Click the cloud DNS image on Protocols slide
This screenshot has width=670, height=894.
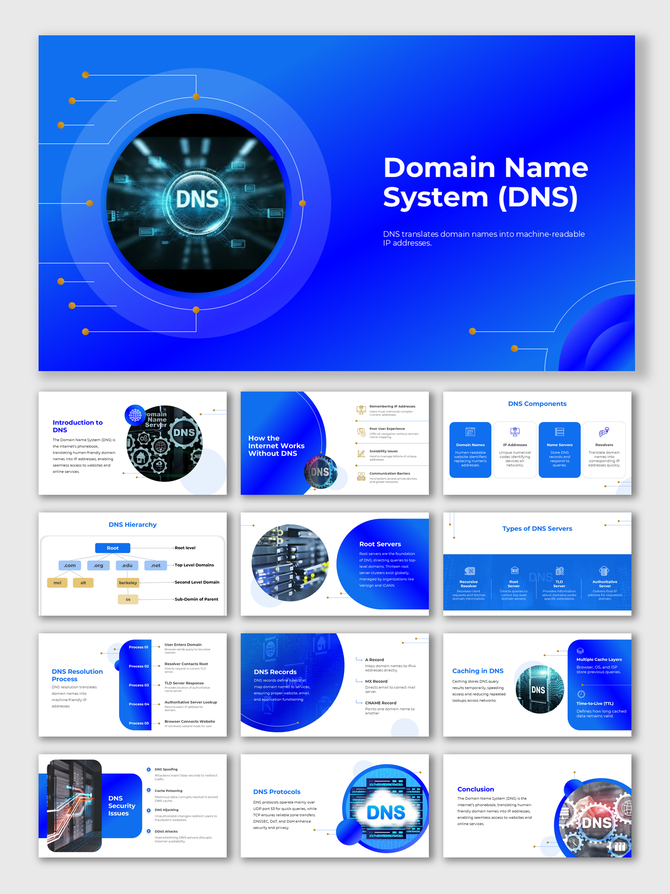click(x=385, y=810)
